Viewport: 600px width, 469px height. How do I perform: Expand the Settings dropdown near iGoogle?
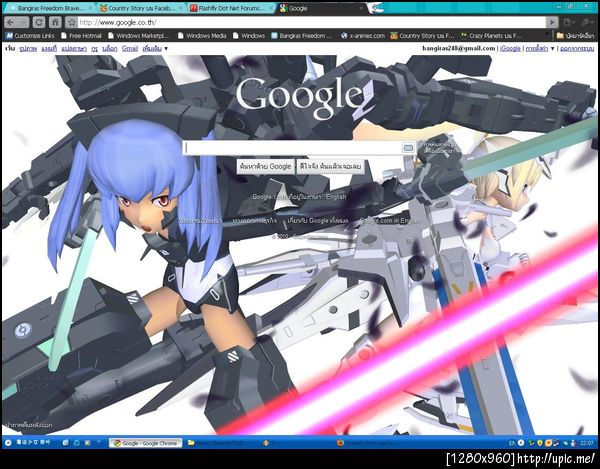coord(540,49)
